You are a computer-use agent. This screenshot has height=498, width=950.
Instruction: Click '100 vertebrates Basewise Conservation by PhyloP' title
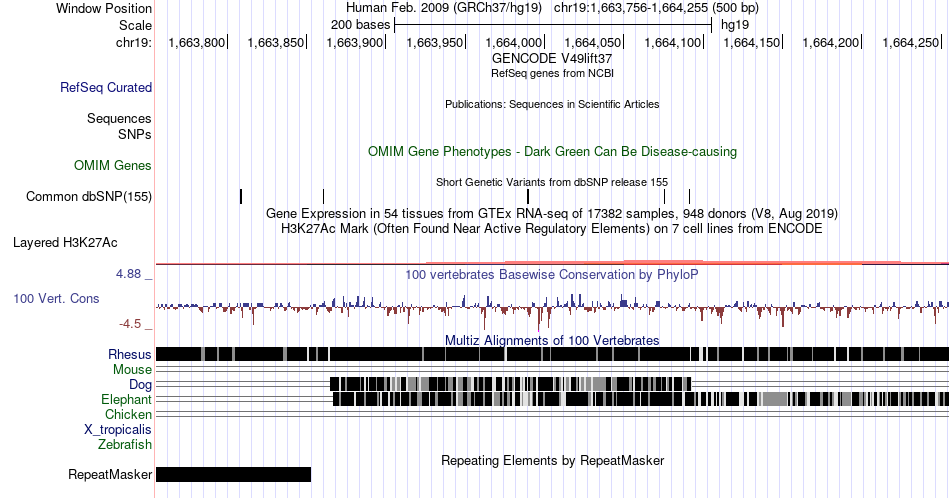pyautogui.click(x=552, y=274)
